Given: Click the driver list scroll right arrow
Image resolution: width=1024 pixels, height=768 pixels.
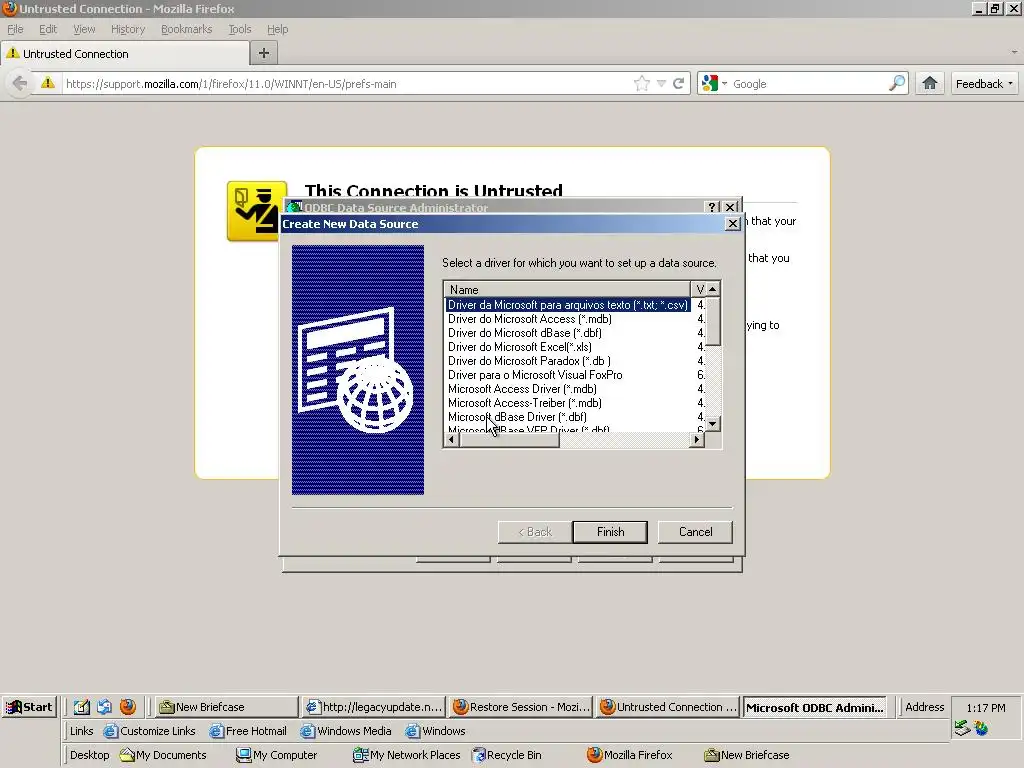Looking at the screenshot, I should point(697,440).
